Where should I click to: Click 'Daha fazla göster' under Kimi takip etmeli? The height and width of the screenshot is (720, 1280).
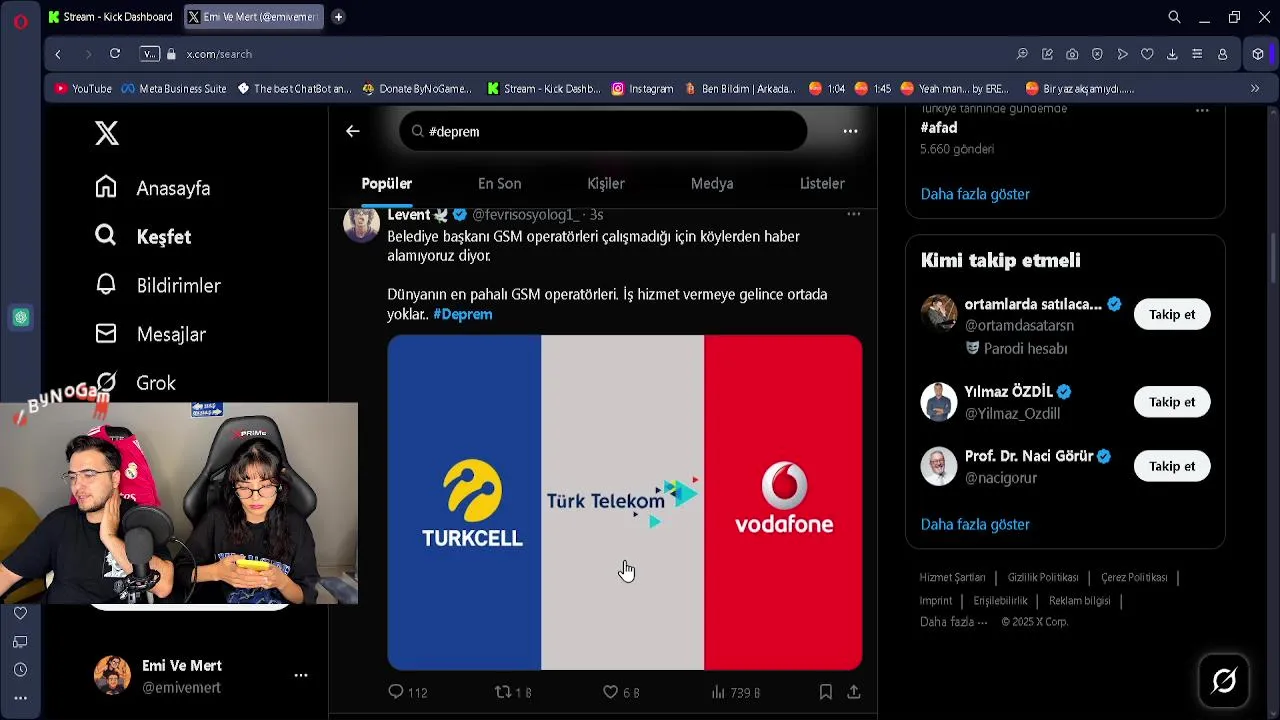coord(975,524)
